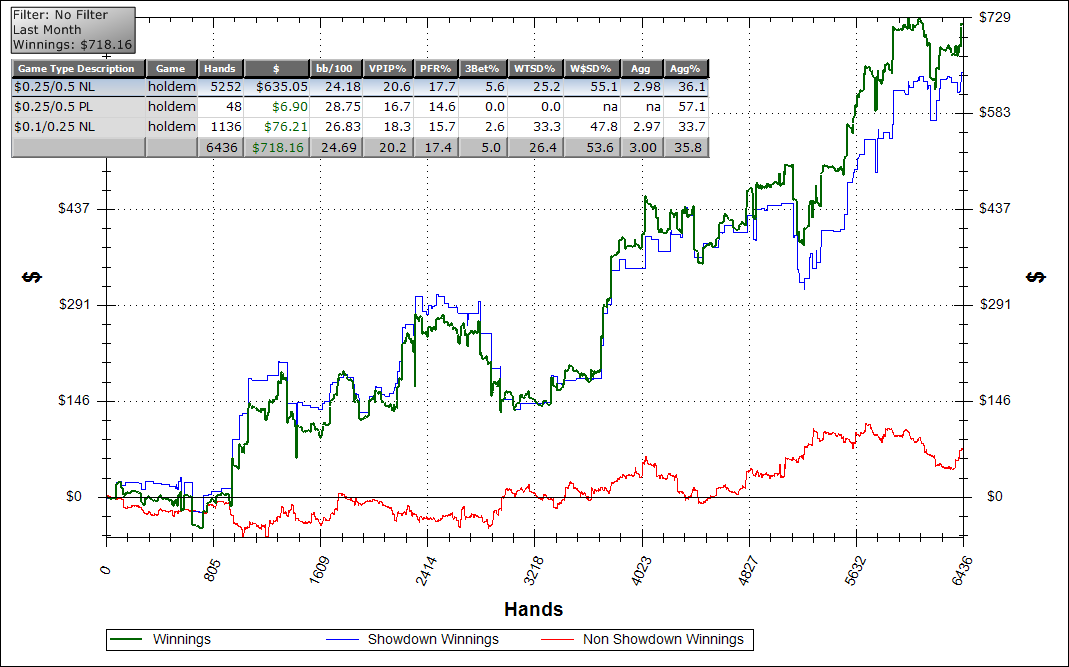Click the Hands column header

click(221, 68)
